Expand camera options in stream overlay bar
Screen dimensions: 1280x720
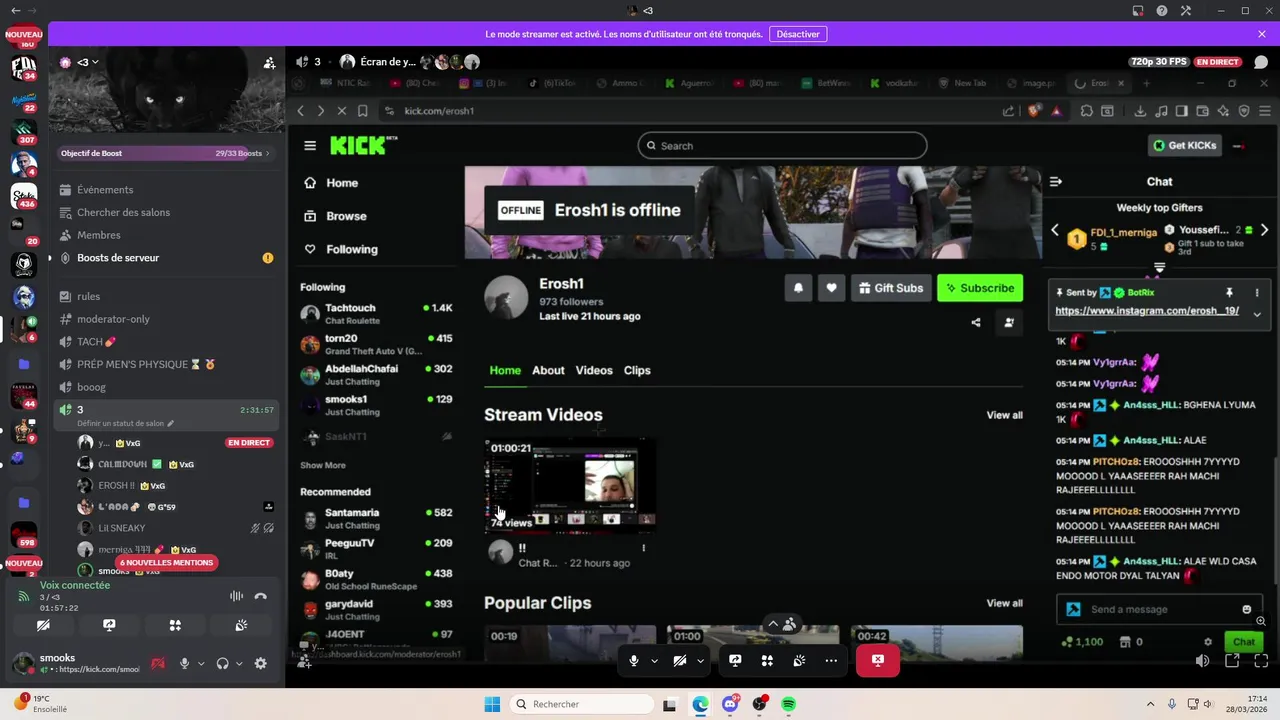pyautogui.click(x=700, y=661)
